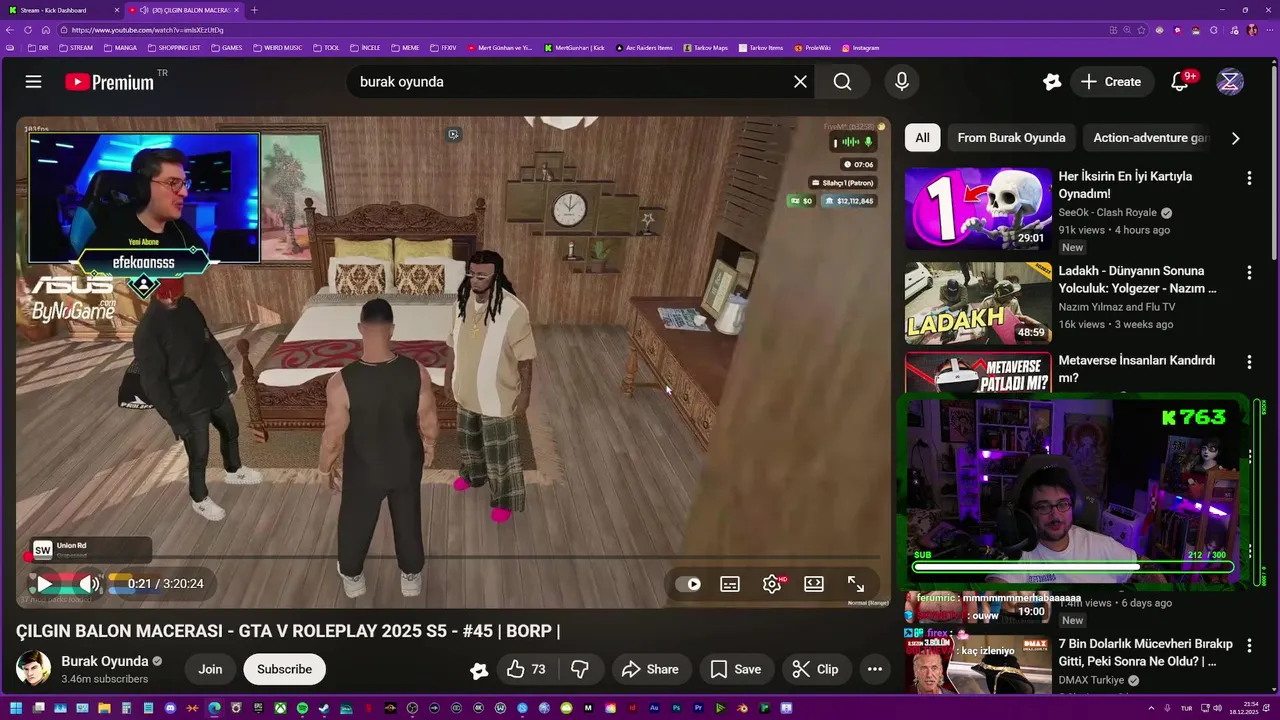Open Spotify from the taskbar
Screen dimensions: 1280x720
tap(302, 709)
